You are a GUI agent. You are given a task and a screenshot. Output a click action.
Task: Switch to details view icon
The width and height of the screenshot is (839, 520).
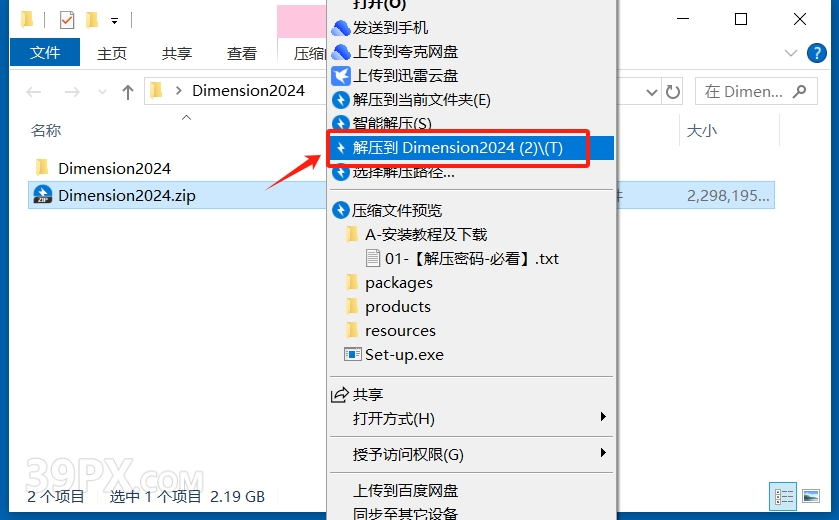click(783, 496)
